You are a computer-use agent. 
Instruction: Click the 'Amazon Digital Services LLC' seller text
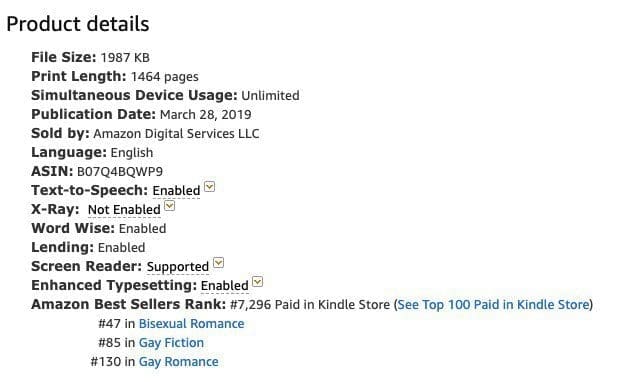point(176,134)
